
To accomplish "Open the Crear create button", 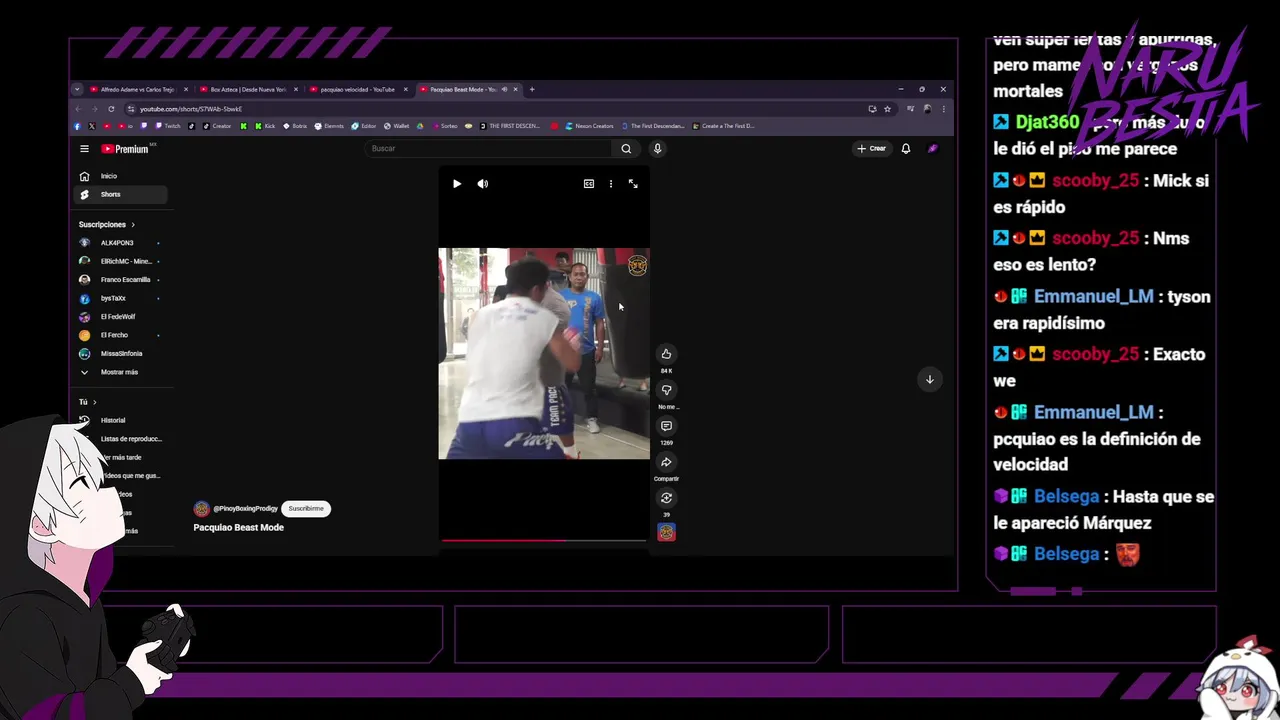I will [x=871, y=148].
